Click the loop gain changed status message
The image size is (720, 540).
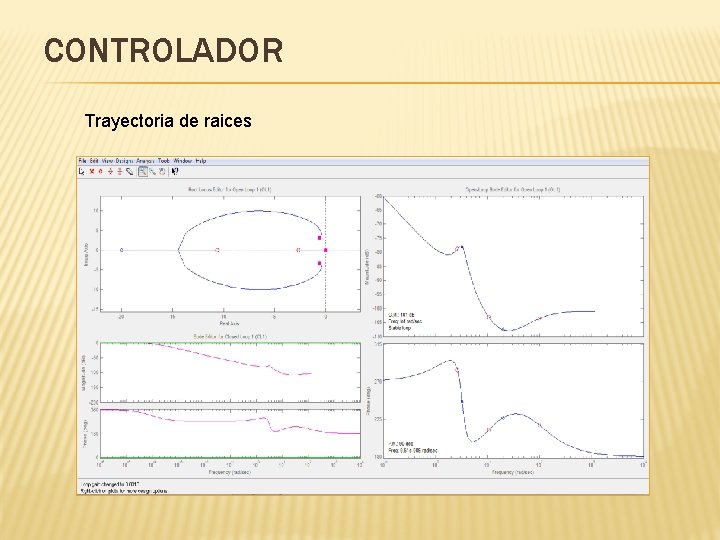[110, 484]
